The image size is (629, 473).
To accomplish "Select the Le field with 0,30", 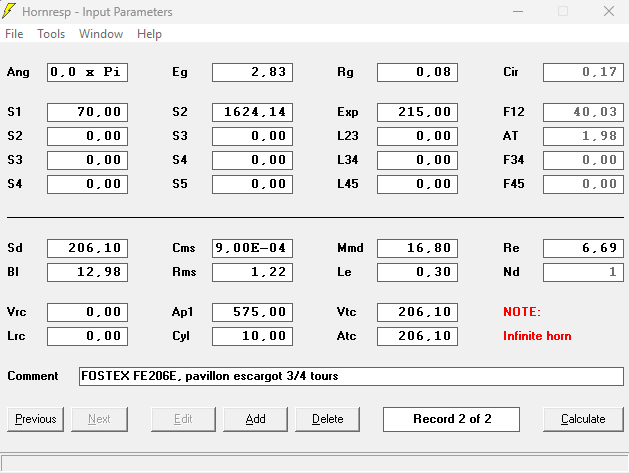I will tap(417, 272).
